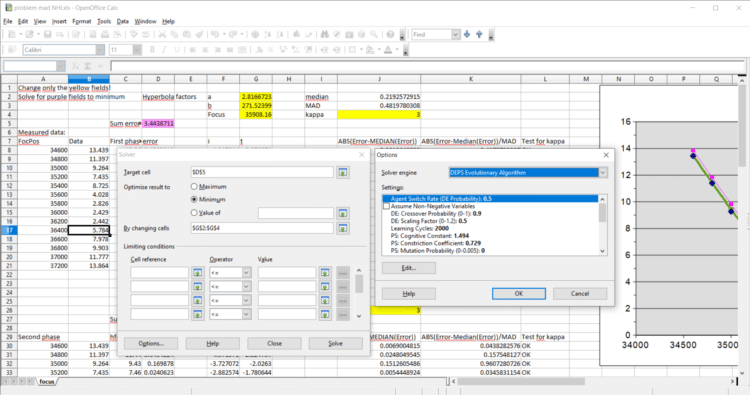Open the Solver engine dropdown
This screenshot has width=750, height=395.
pos(603,173)
